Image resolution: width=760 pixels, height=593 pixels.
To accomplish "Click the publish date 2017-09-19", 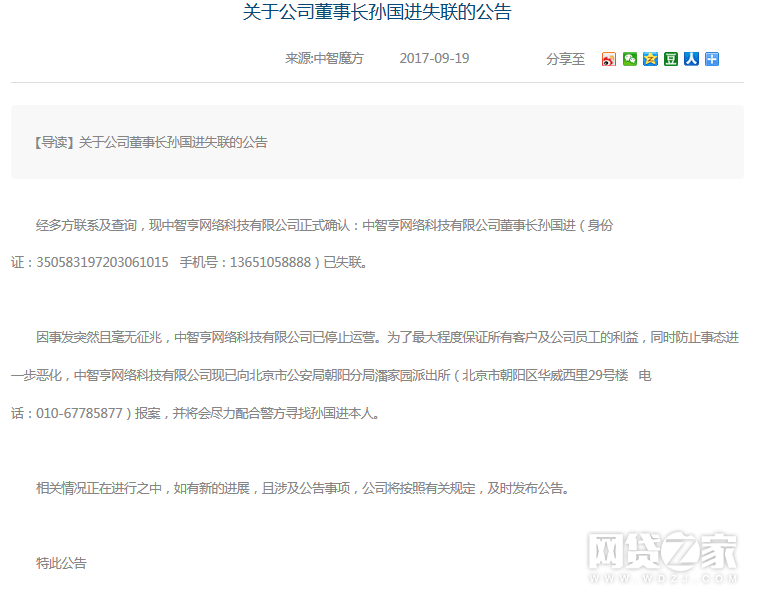I will click(x=434, y=59).
